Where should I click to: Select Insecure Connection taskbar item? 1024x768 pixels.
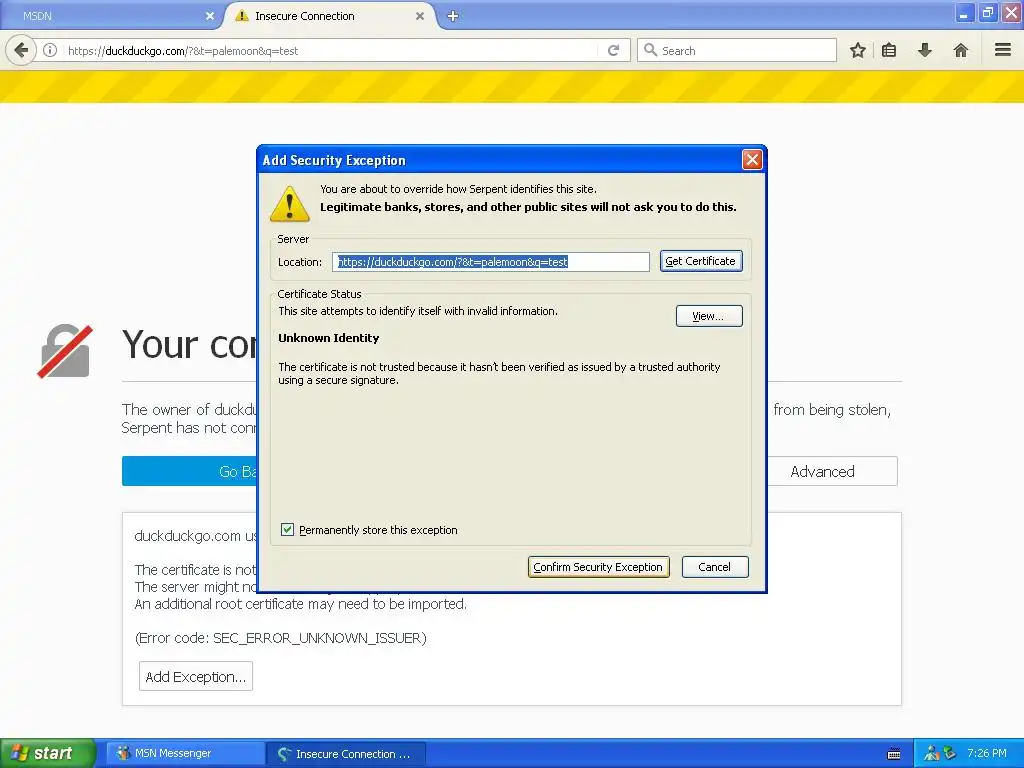346,754
